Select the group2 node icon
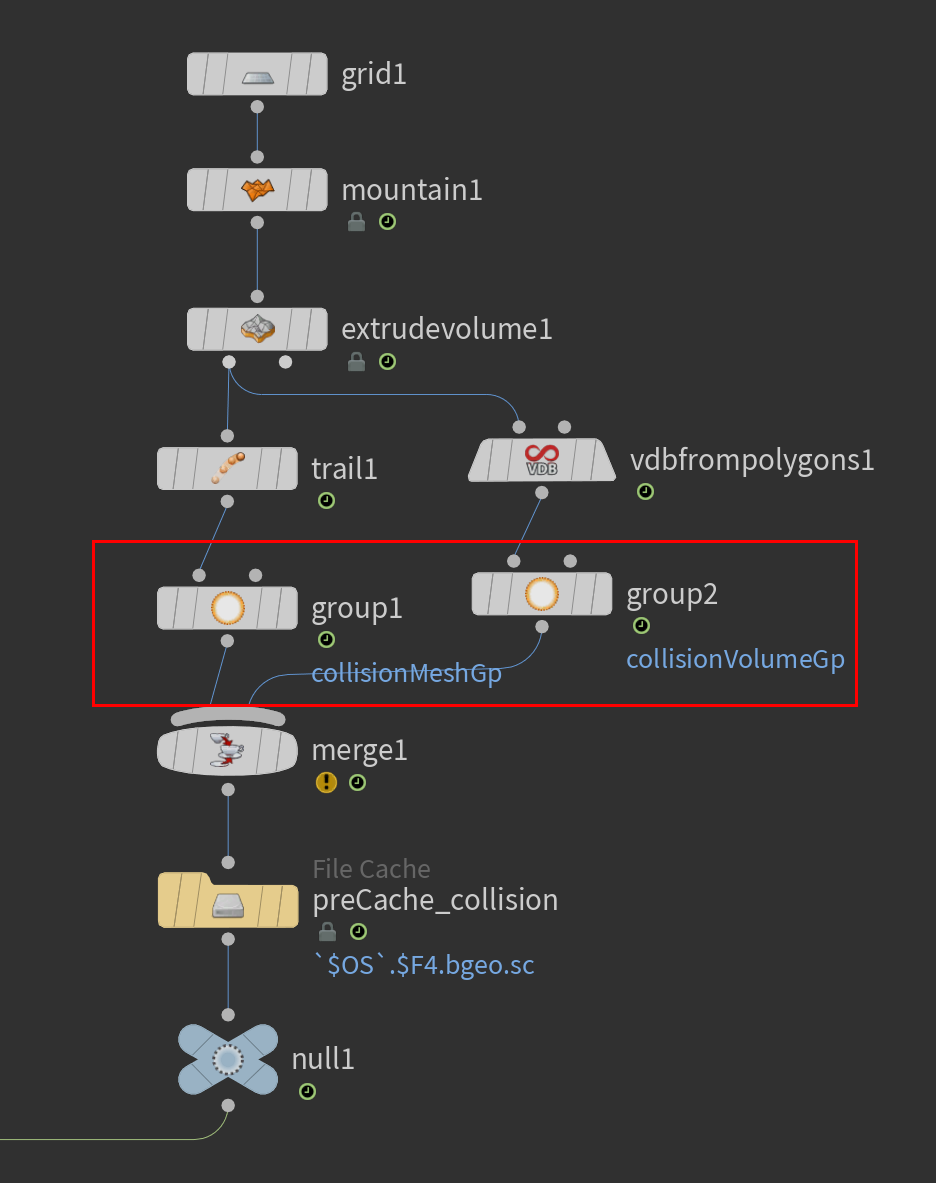Screen dimensions: 936x1183 (542, 594)
